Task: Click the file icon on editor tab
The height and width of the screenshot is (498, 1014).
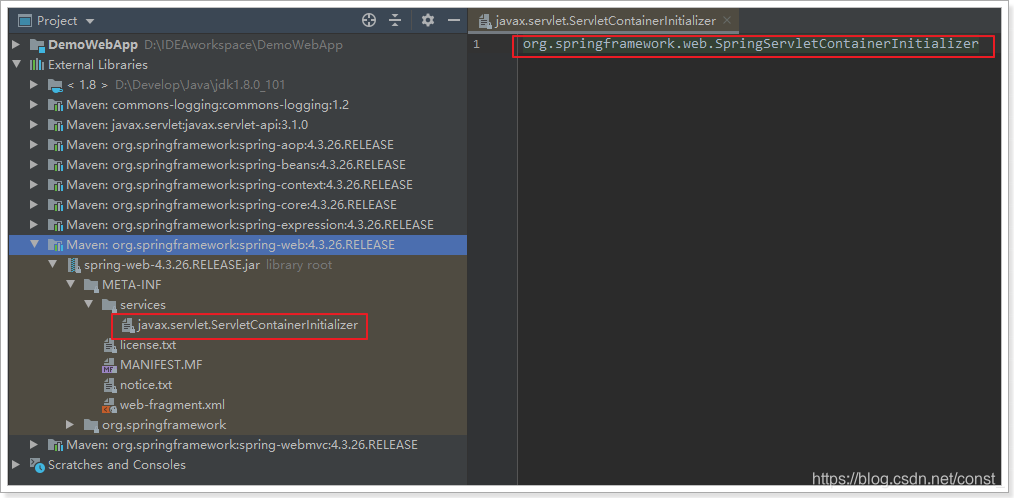Action: click(x=484, y=21)
